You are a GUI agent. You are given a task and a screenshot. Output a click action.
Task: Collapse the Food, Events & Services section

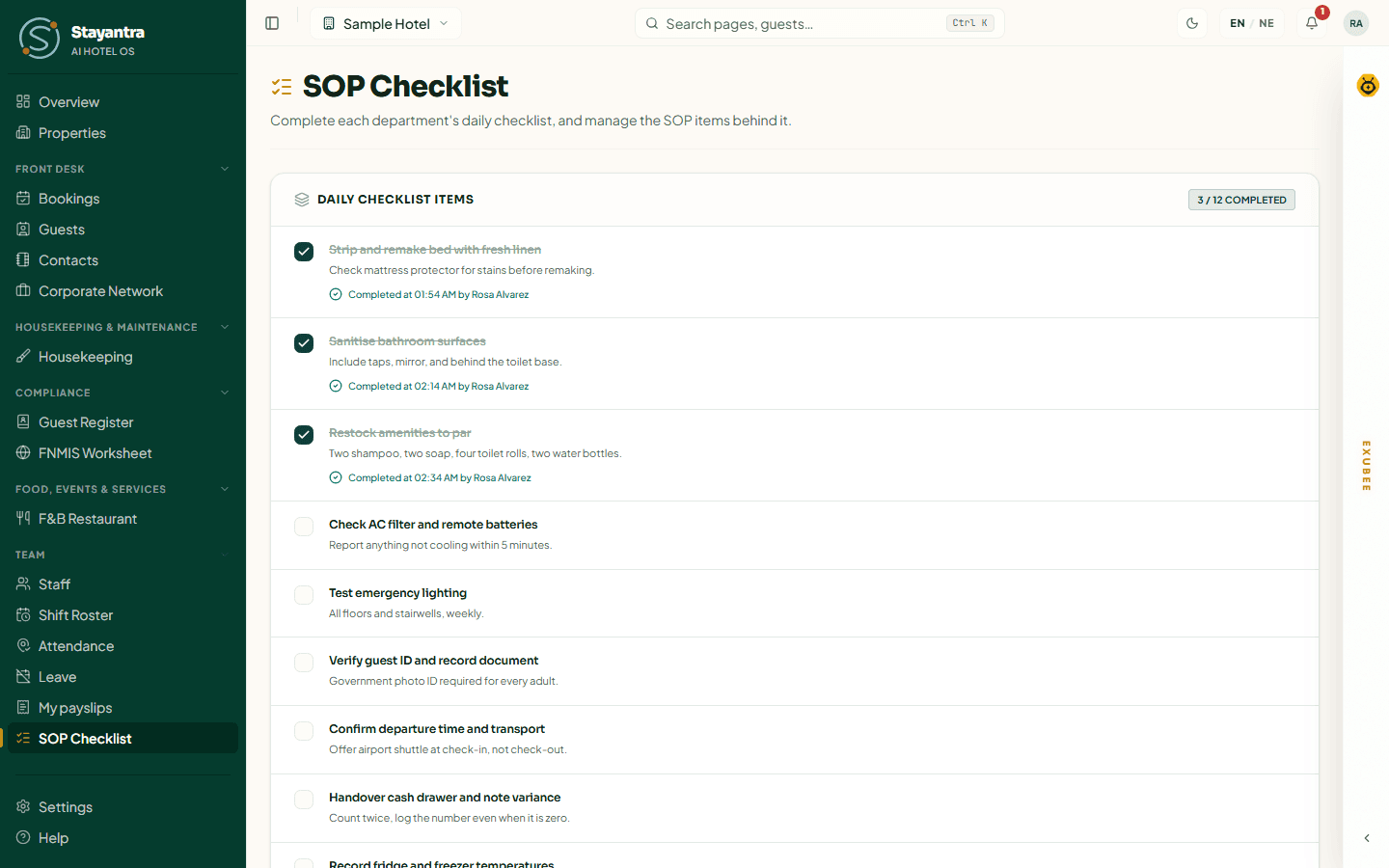tap(225, 489)
